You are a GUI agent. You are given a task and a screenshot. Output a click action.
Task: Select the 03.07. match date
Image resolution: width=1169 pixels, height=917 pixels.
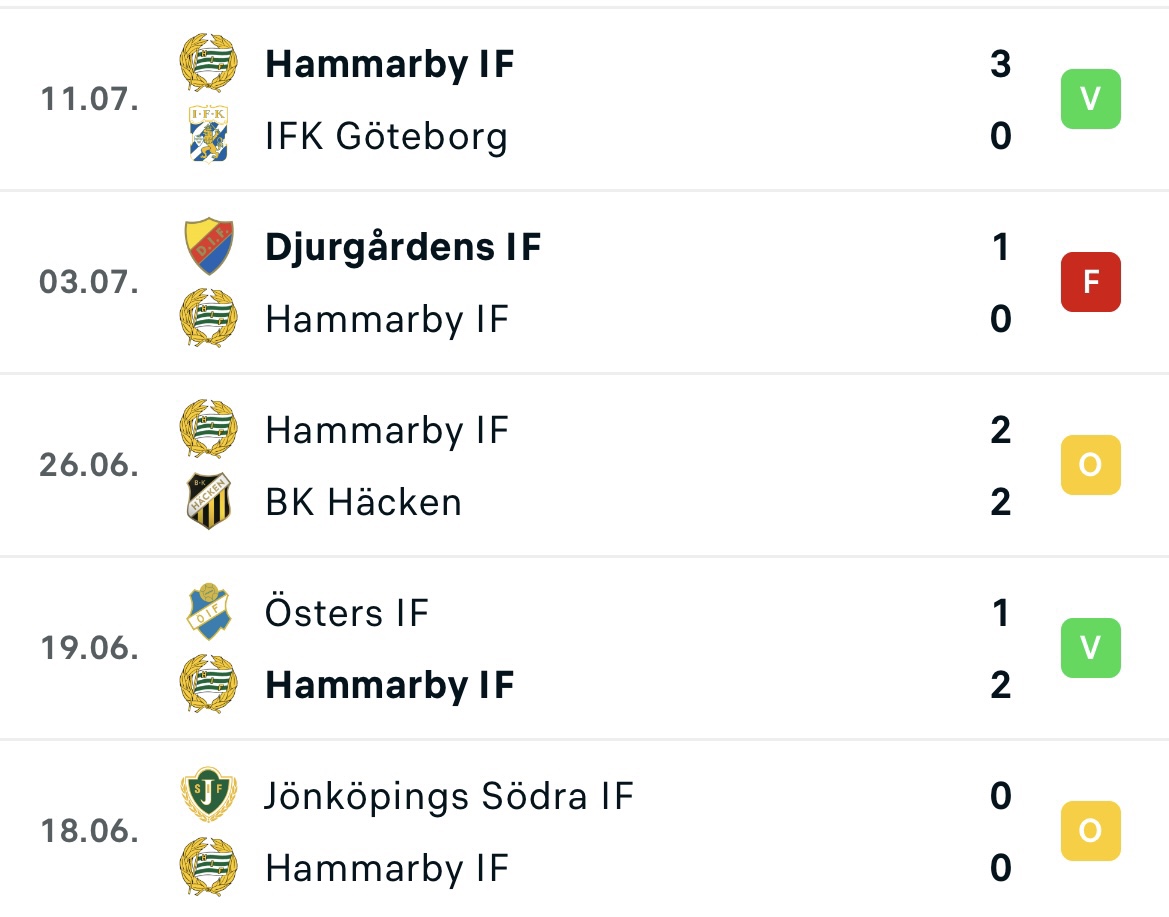tap(89, 282)
